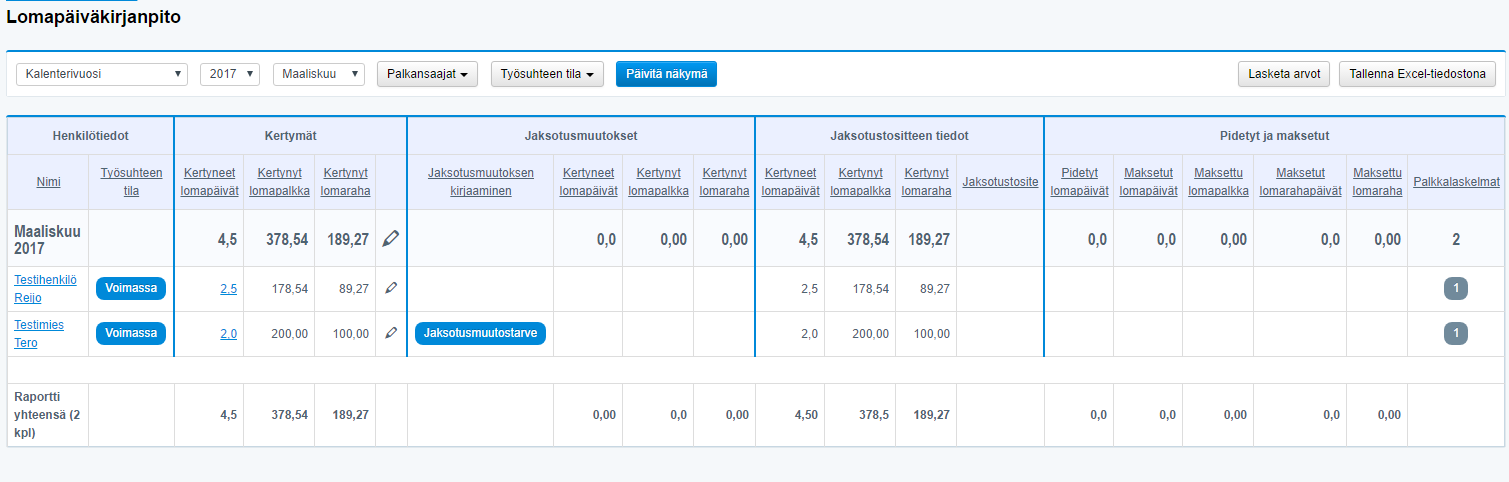Click pencil edit icon for Testihenkilö Reijo

click(x=391, y=288)
